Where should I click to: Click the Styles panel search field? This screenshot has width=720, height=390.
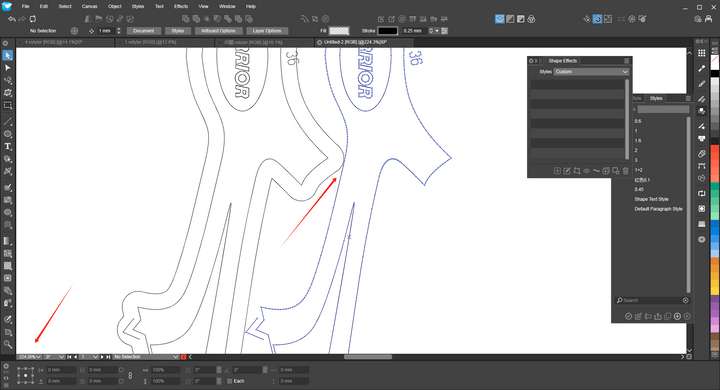click(652, 300)
